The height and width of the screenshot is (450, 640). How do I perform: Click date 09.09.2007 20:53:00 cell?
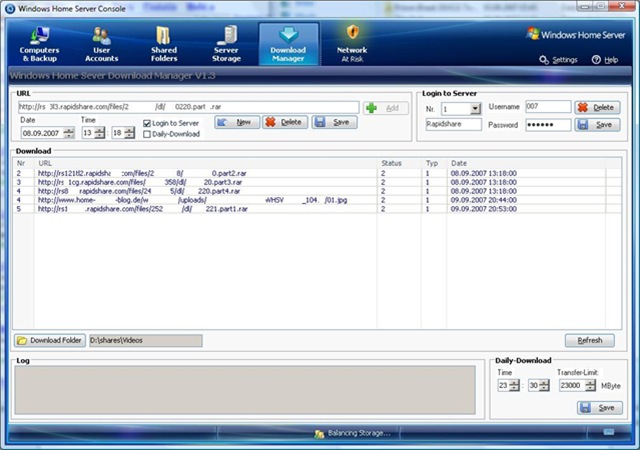click(484, 209)
